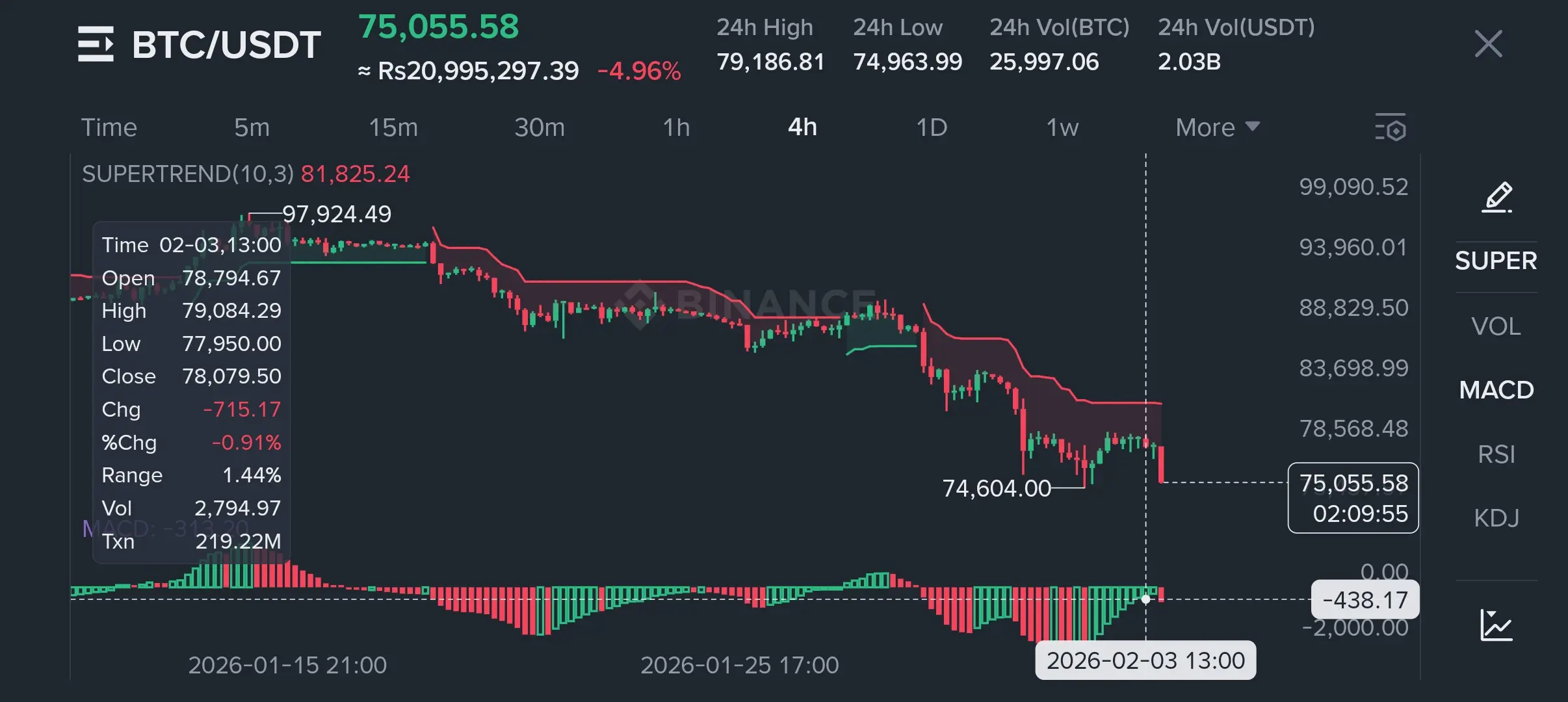Click the line chart icon at bottom right
This screenshot has width=1568, height=702.
1496,625
